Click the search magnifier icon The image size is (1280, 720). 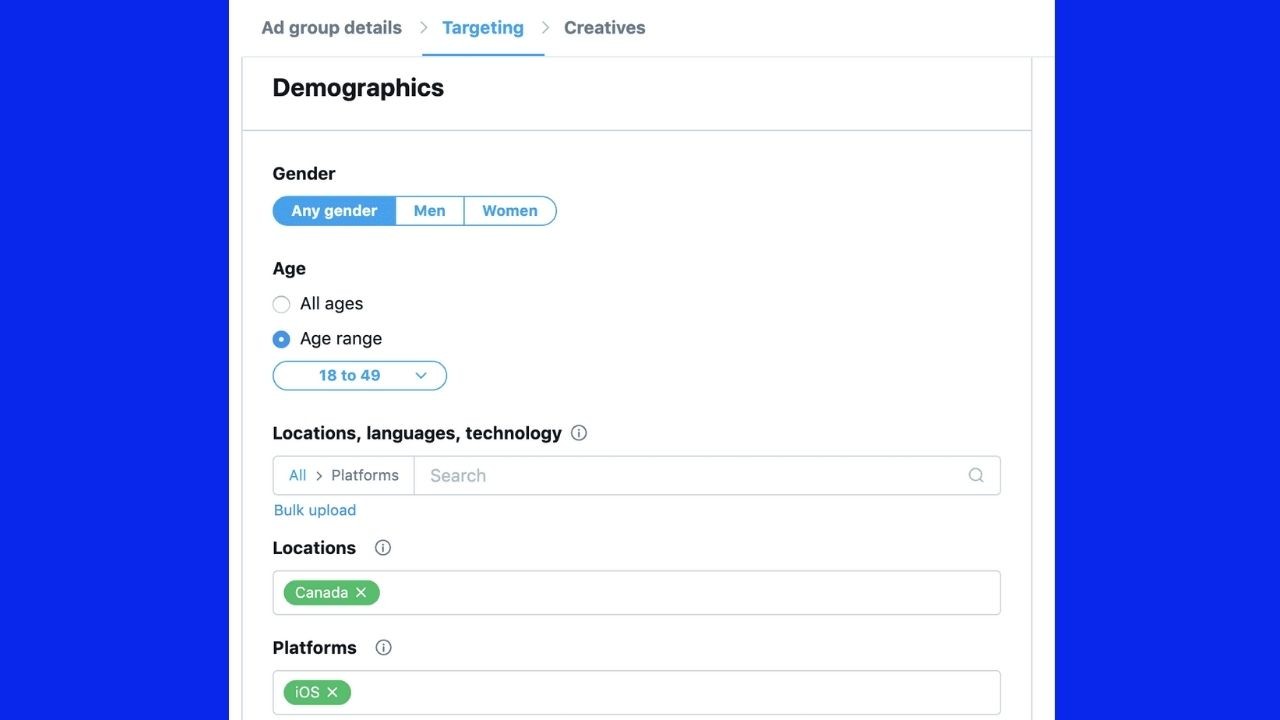click(976, 476)
